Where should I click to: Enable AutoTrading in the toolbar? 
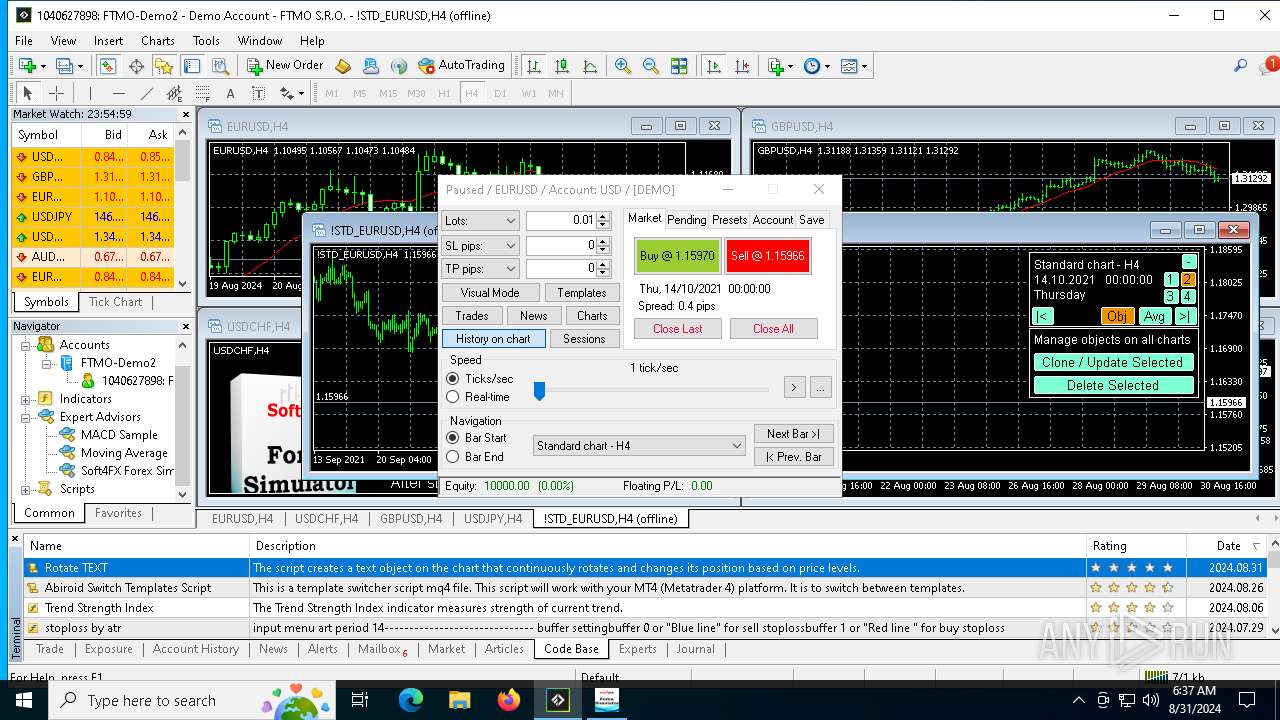point(461,66)
